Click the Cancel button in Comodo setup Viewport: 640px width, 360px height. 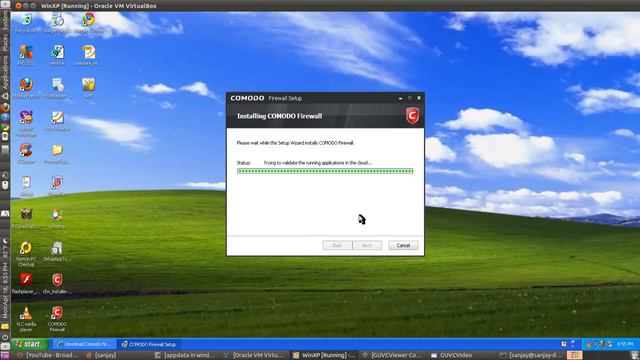click(x=403, y=245)
